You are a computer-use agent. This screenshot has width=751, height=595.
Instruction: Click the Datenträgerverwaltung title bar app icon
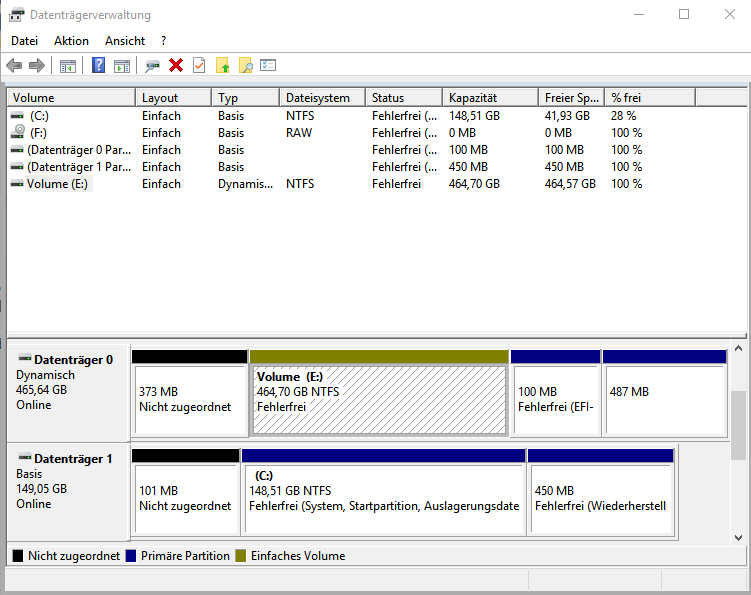[x=16, y=15]
